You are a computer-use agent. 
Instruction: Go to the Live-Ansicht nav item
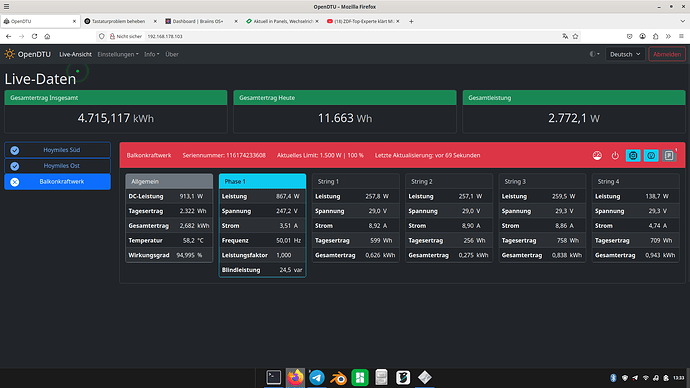click(x=75, y=54)
